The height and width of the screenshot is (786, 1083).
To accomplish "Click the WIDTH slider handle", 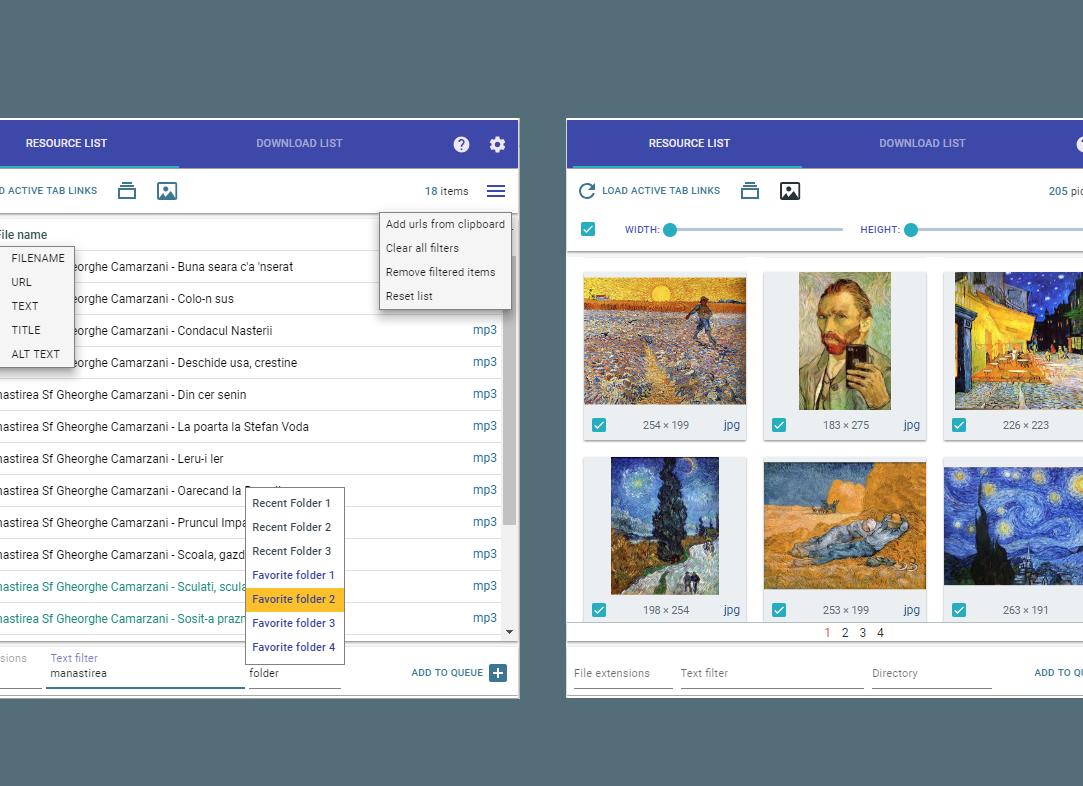I will click(670, 230).
